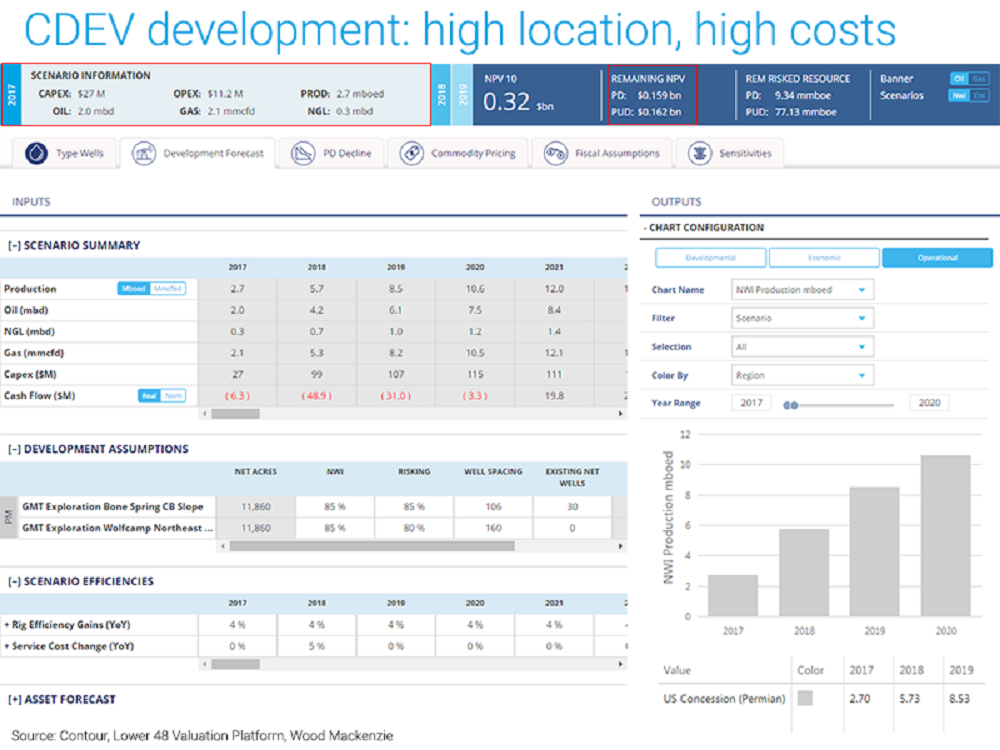Click the Sensitivities icon
Screen dimensions: 1000x750
[700, 153]
